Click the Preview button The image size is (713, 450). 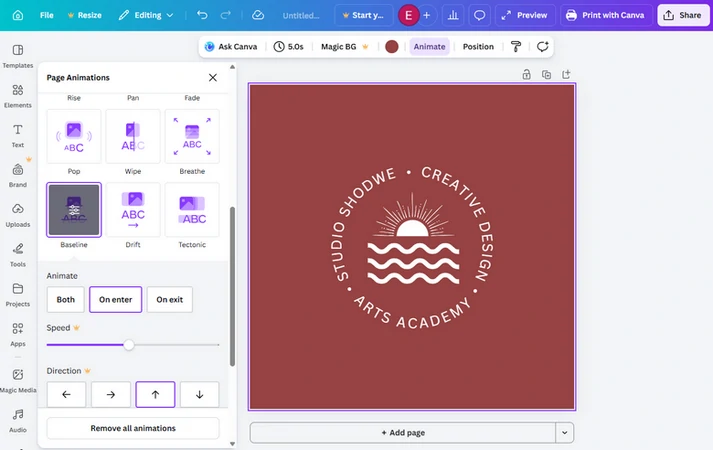(x=525, y=15)
